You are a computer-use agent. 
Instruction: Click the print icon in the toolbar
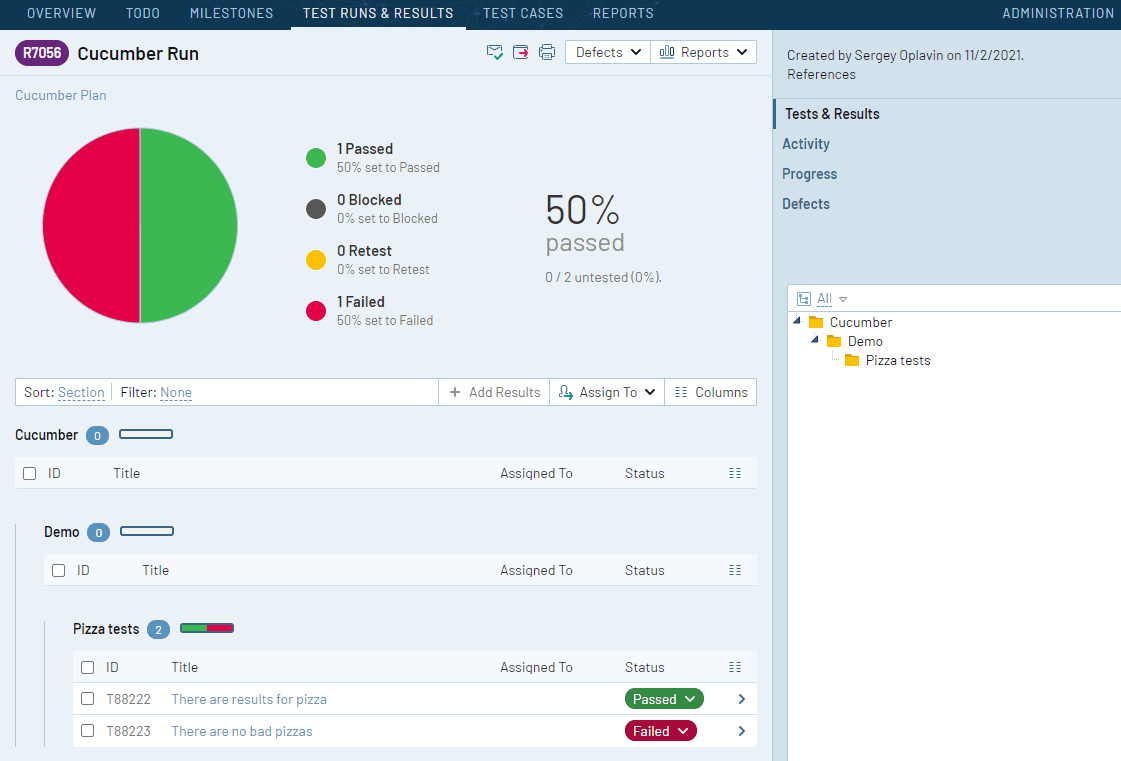coord(546,51)
